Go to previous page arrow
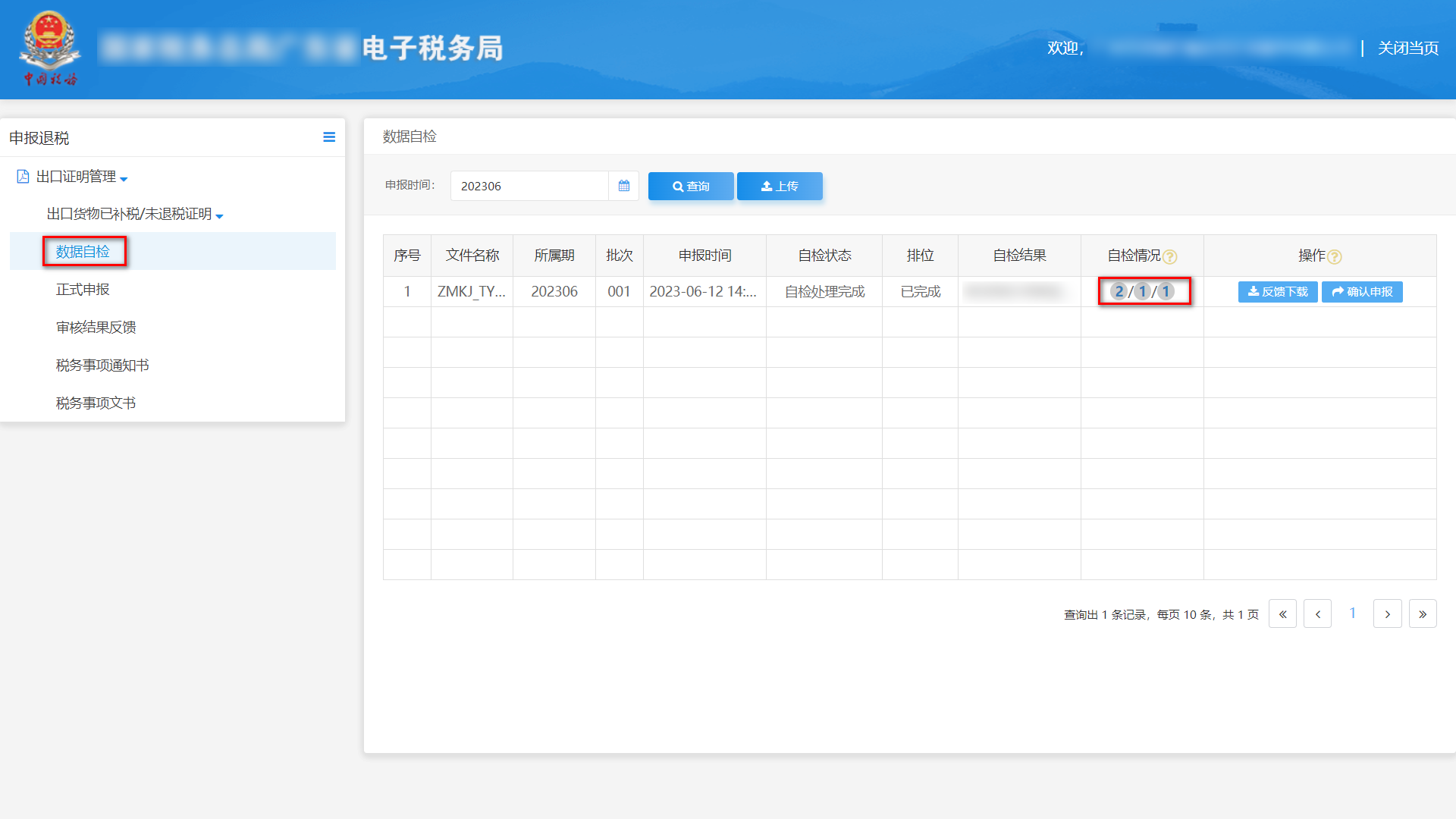The width and height of the screenshot is (1456, 819). tap(1318, 614)
